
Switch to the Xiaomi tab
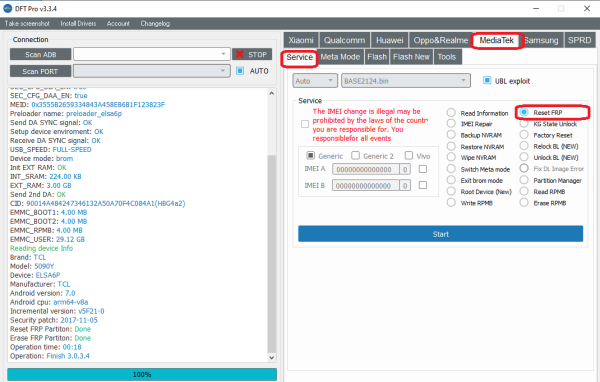point(301,40)
